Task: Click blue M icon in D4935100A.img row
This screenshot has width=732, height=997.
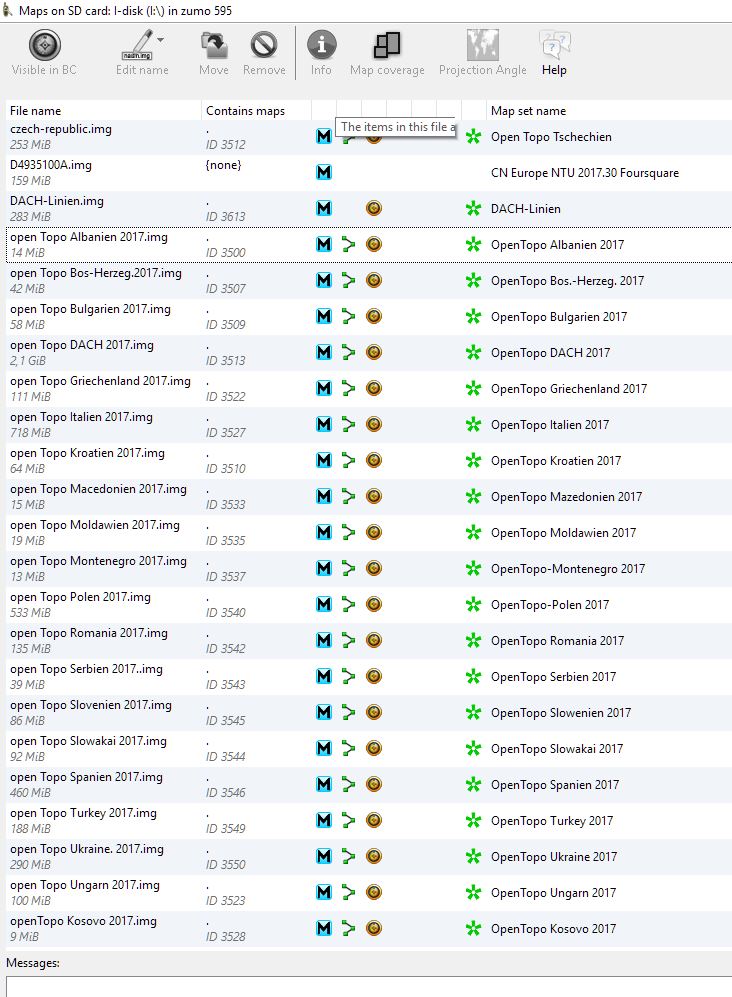Action: pos(323,173)
